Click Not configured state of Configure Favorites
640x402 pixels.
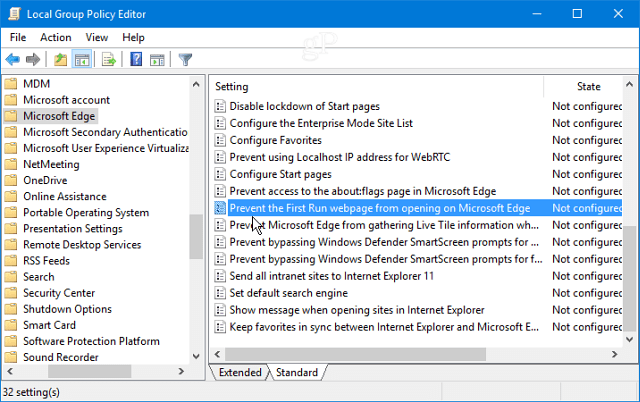587,140
